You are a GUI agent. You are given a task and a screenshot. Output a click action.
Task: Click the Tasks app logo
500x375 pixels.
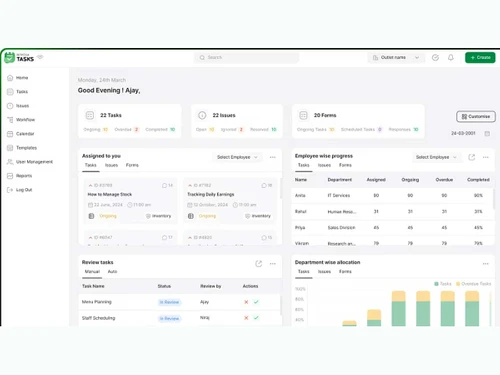click(x=19, y=58)
